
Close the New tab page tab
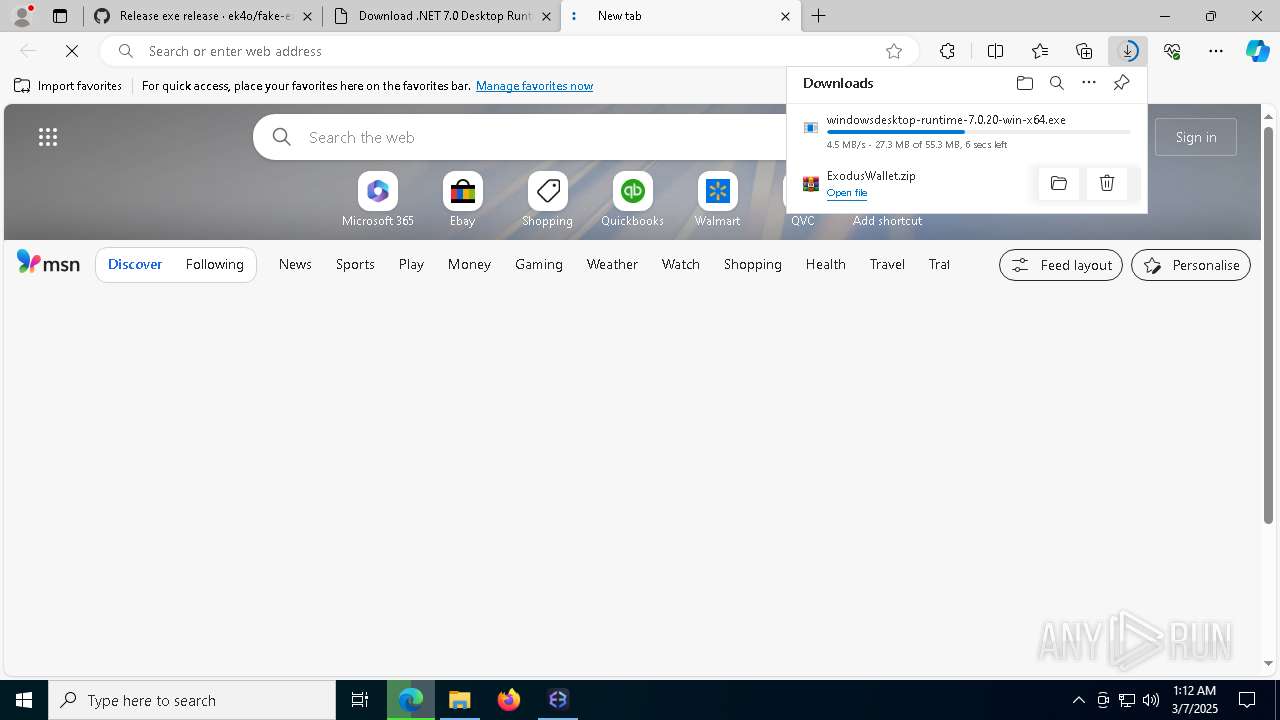point(785,16)
